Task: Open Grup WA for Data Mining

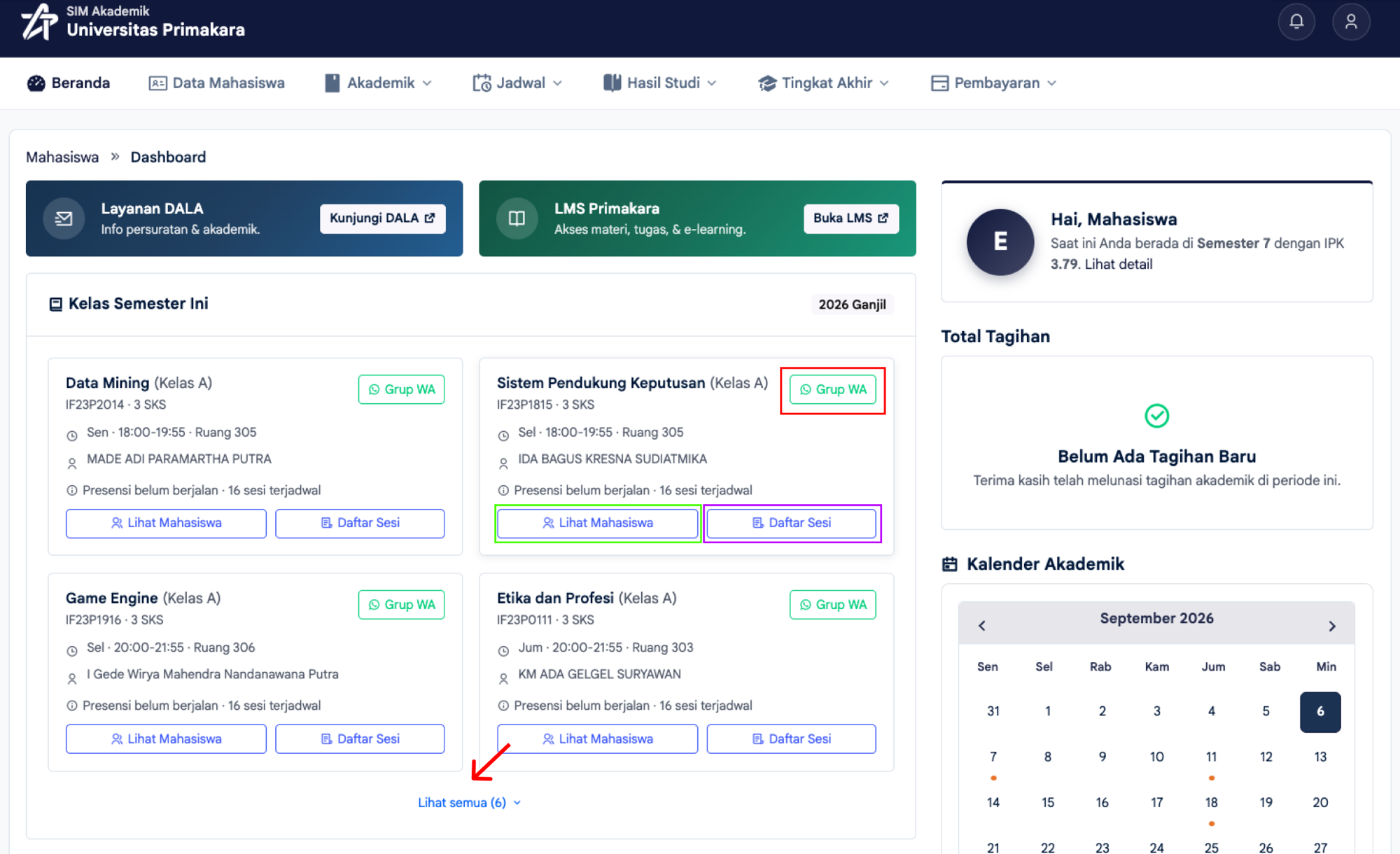Action: coord(402,390)
